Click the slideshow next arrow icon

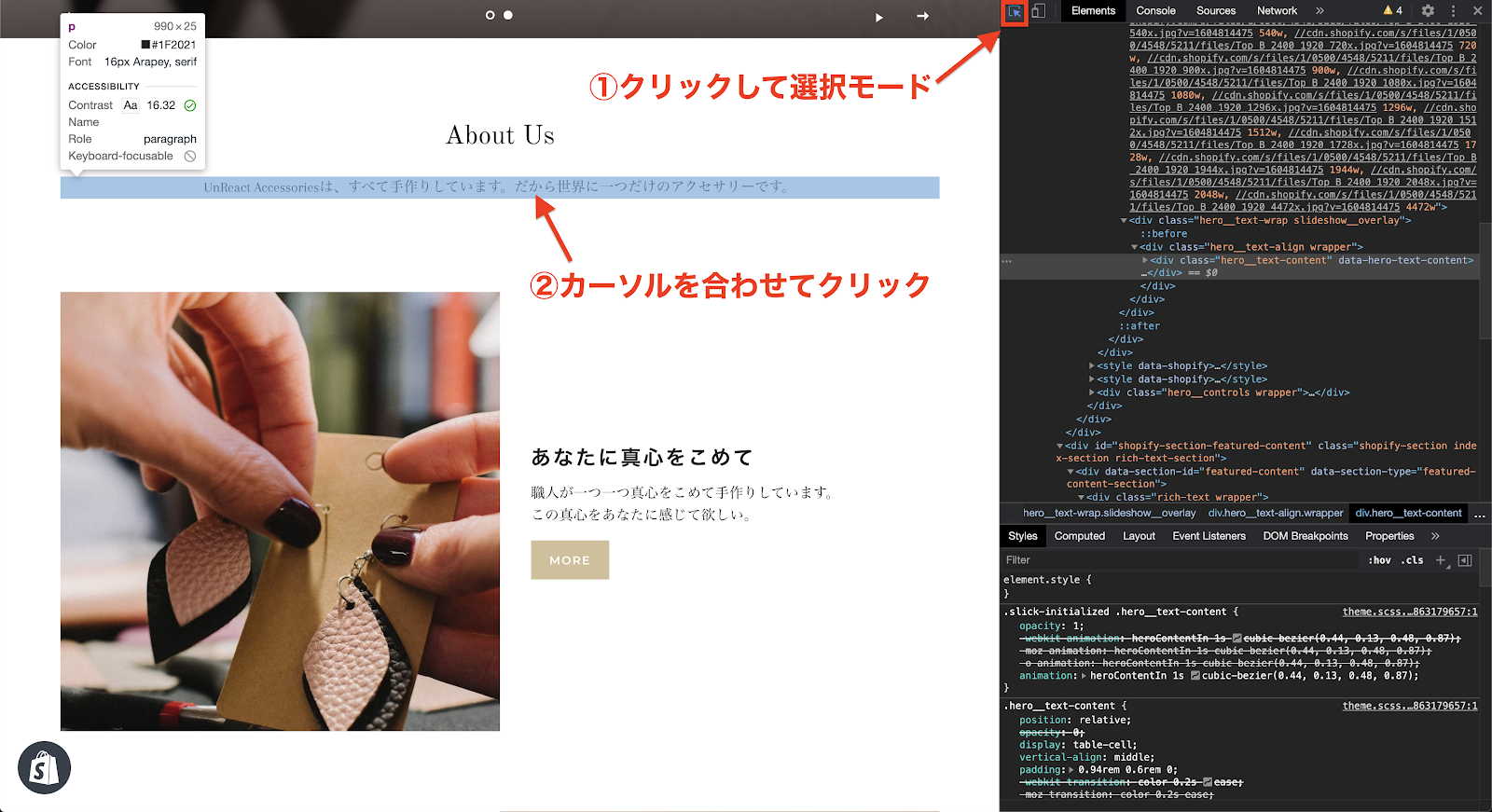922,16
